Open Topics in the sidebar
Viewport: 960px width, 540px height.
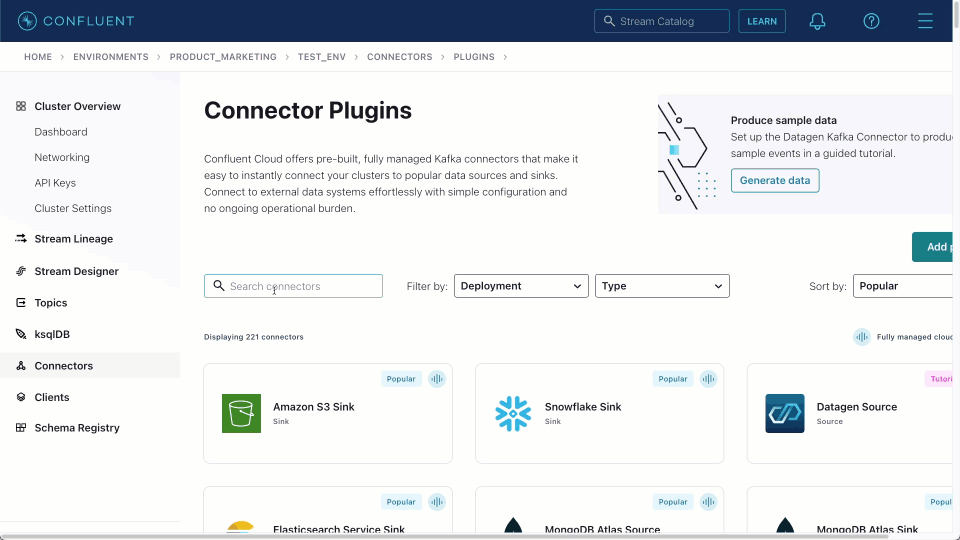point(51,303)
